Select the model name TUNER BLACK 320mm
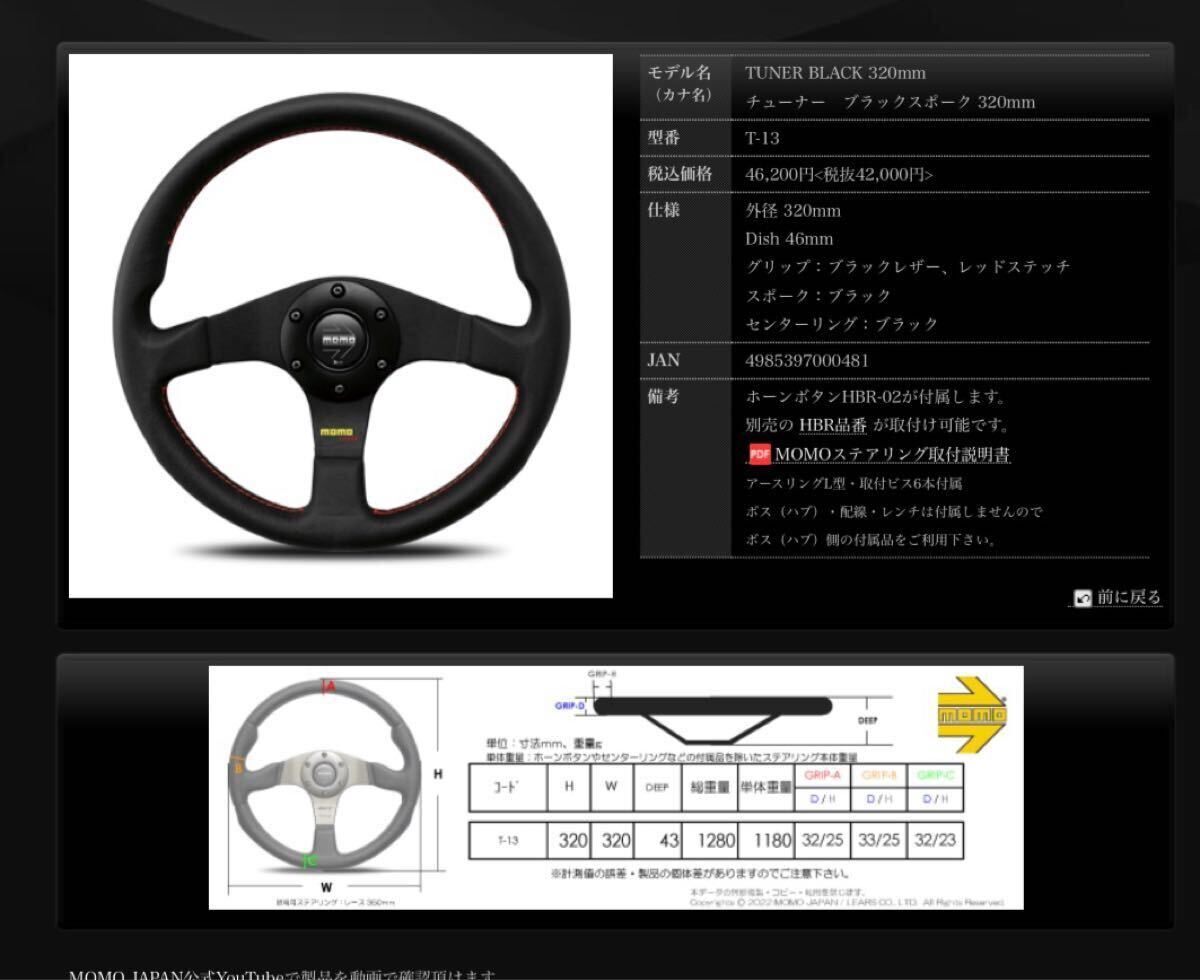This screenshot has width=1200, height=980. pyautogui.click(x=836, y=73)
